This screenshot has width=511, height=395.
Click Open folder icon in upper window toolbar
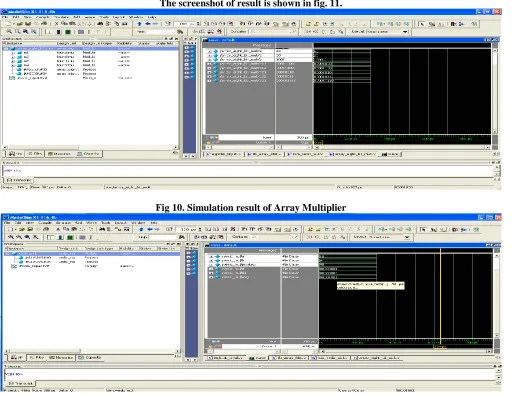pos(20,24)
